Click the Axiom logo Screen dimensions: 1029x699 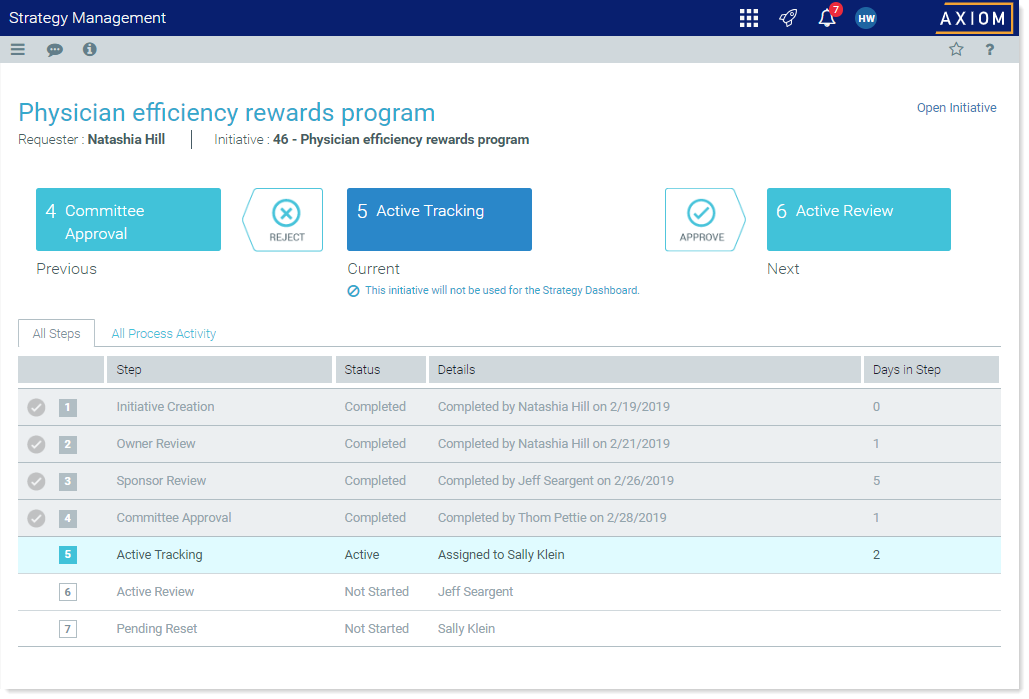[x=972, y=18]
